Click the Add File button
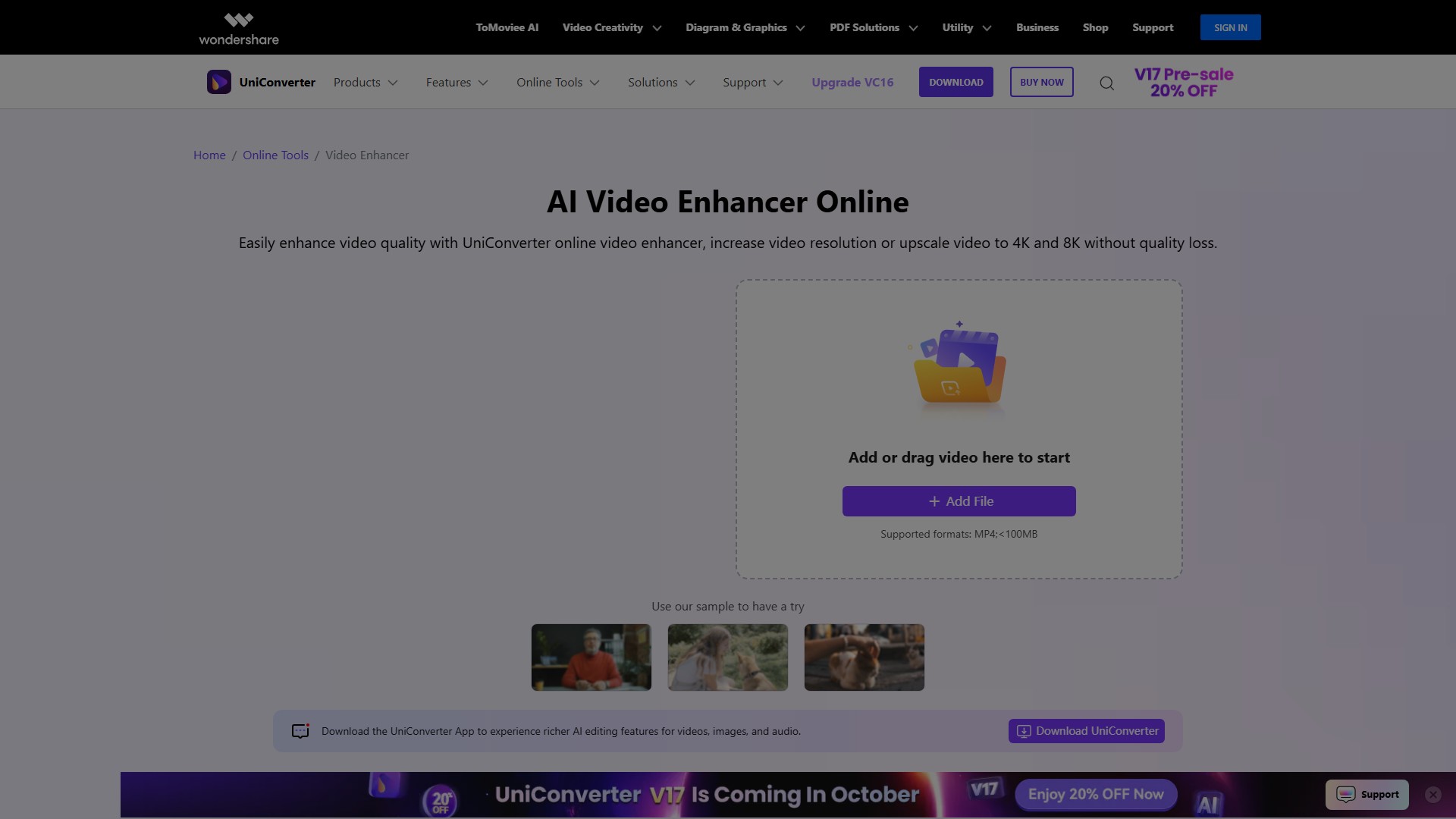 tap(959, 501)
